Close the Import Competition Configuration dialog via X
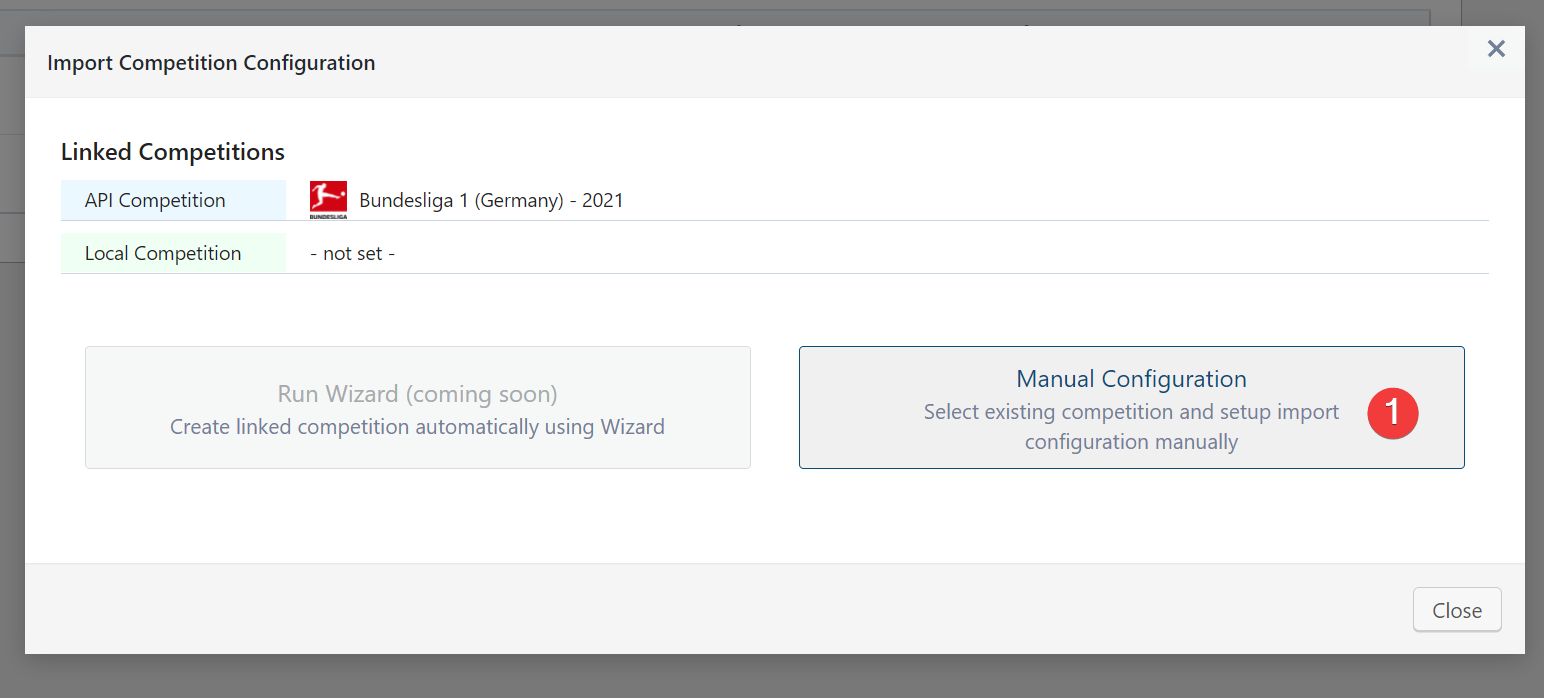The image size is (1544, 698). click(1496, 49)
